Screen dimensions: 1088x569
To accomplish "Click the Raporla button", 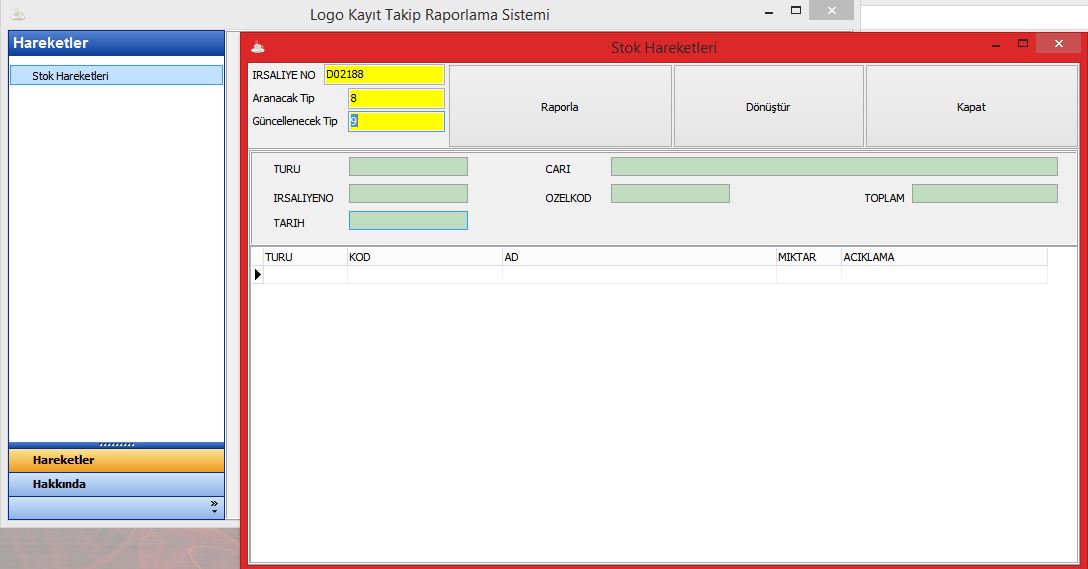I will pyautogui.click(x=560, y=107).
